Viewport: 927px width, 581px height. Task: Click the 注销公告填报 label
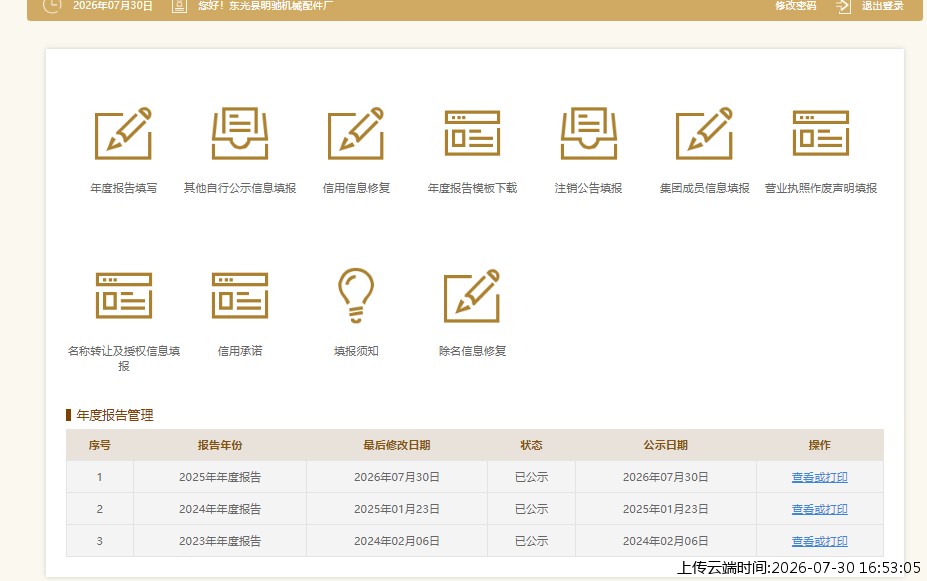pos(588,188)
